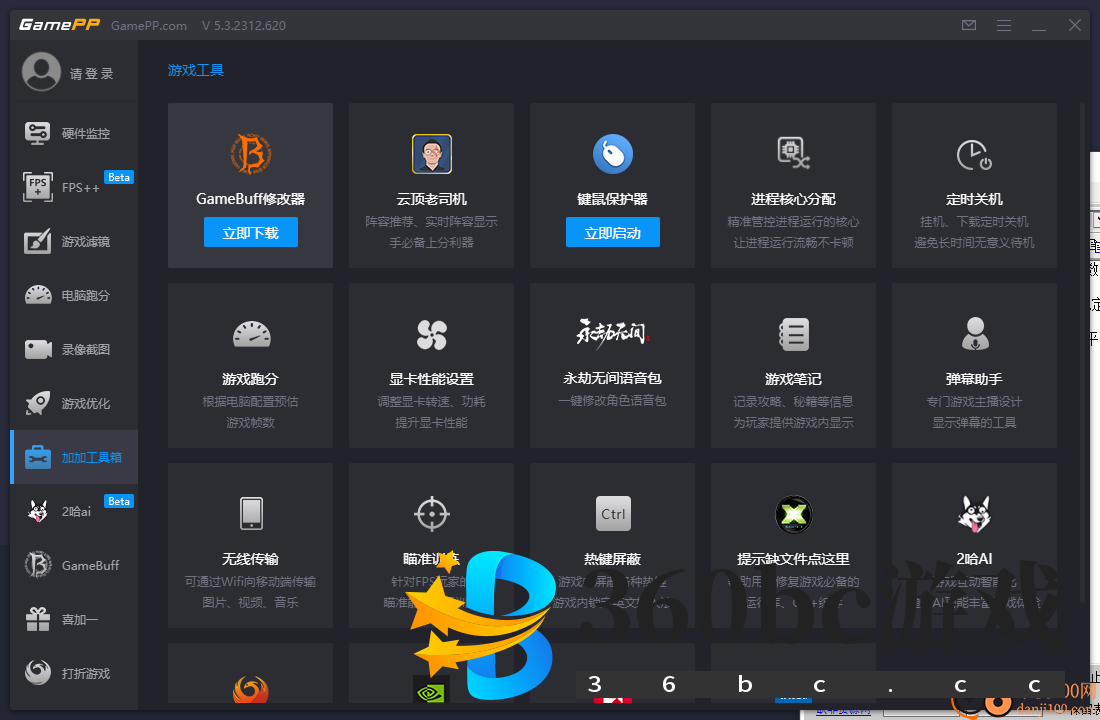The width and height of the screenshot is (1100, 720).
Task: Open the 游戏滤镜 game filter tool
Action: point(73,241)
